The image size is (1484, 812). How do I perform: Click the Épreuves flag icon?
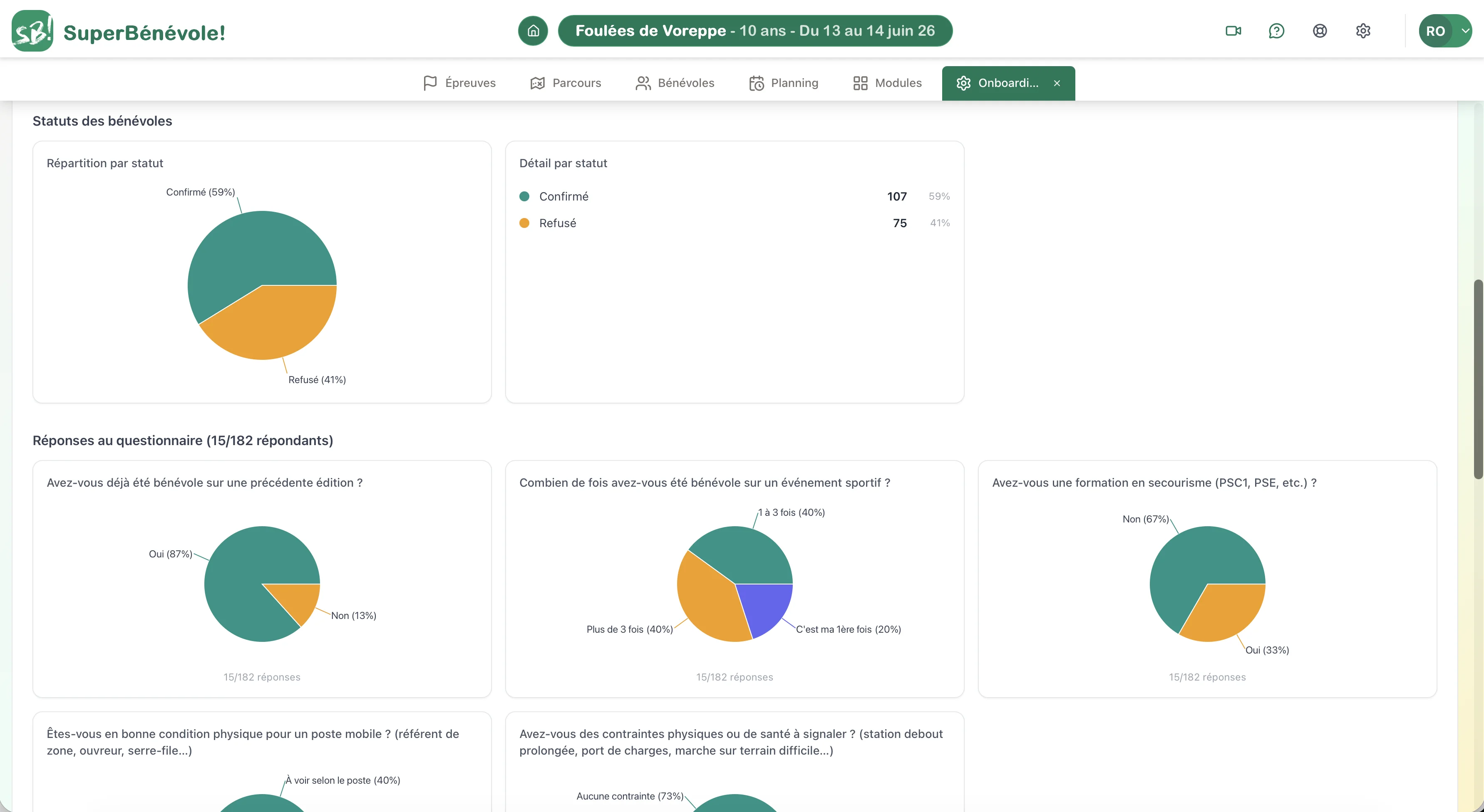(430, 83)
